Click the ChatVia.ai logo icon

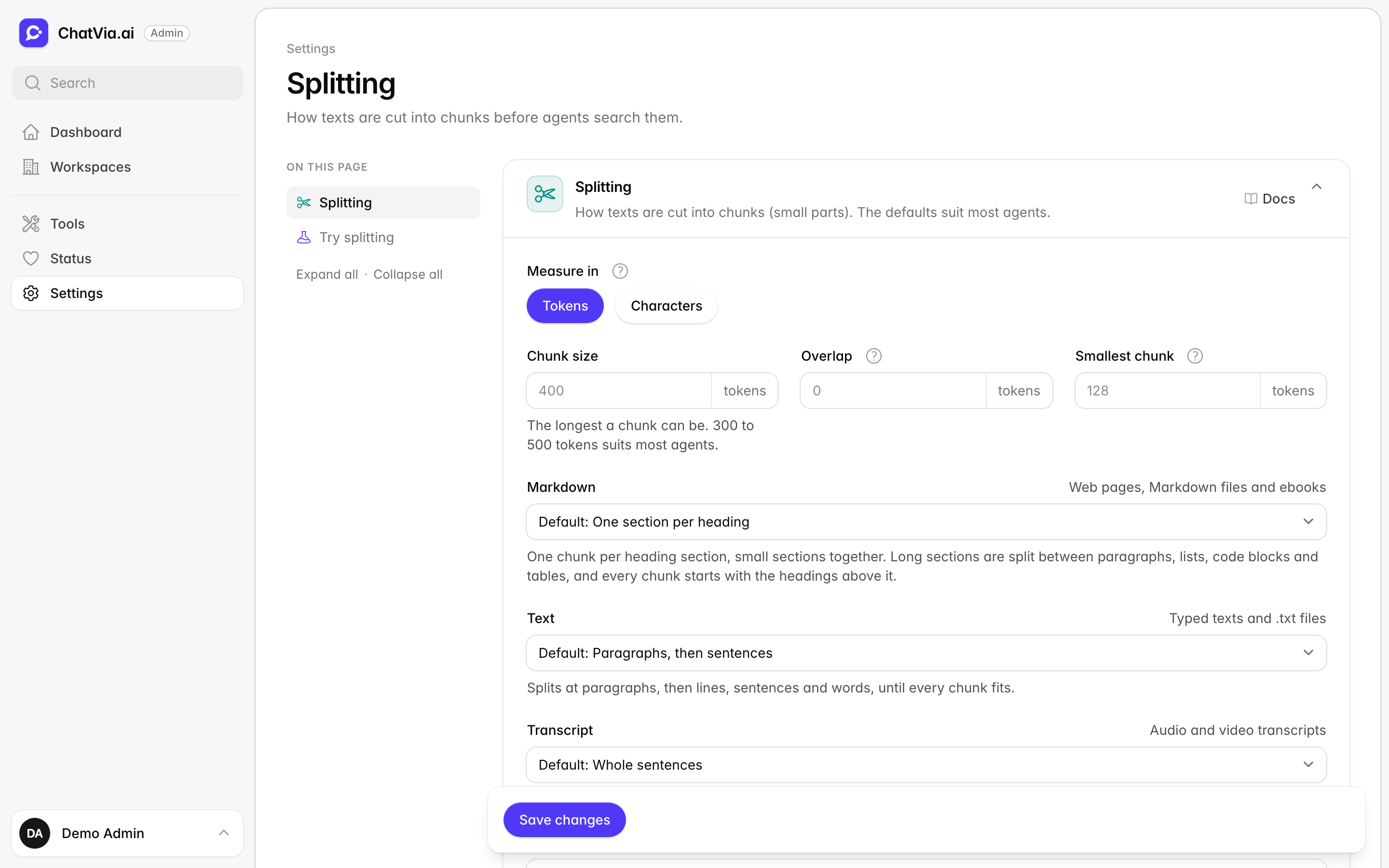pos(33,33)
